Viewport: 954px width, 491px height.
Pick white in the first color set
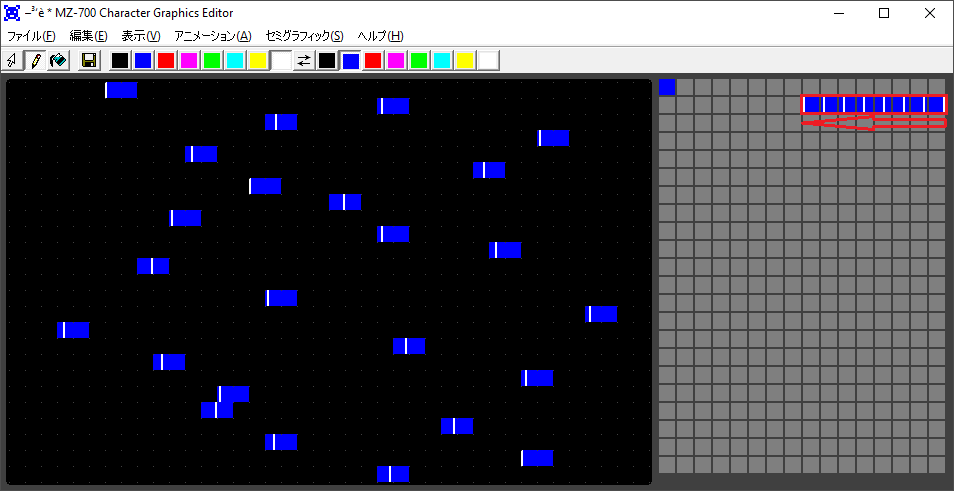(281, 61)
